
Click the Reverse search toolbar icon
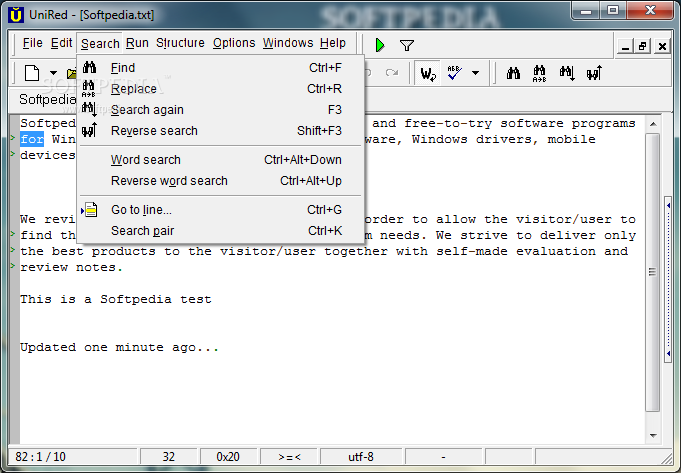594,73
